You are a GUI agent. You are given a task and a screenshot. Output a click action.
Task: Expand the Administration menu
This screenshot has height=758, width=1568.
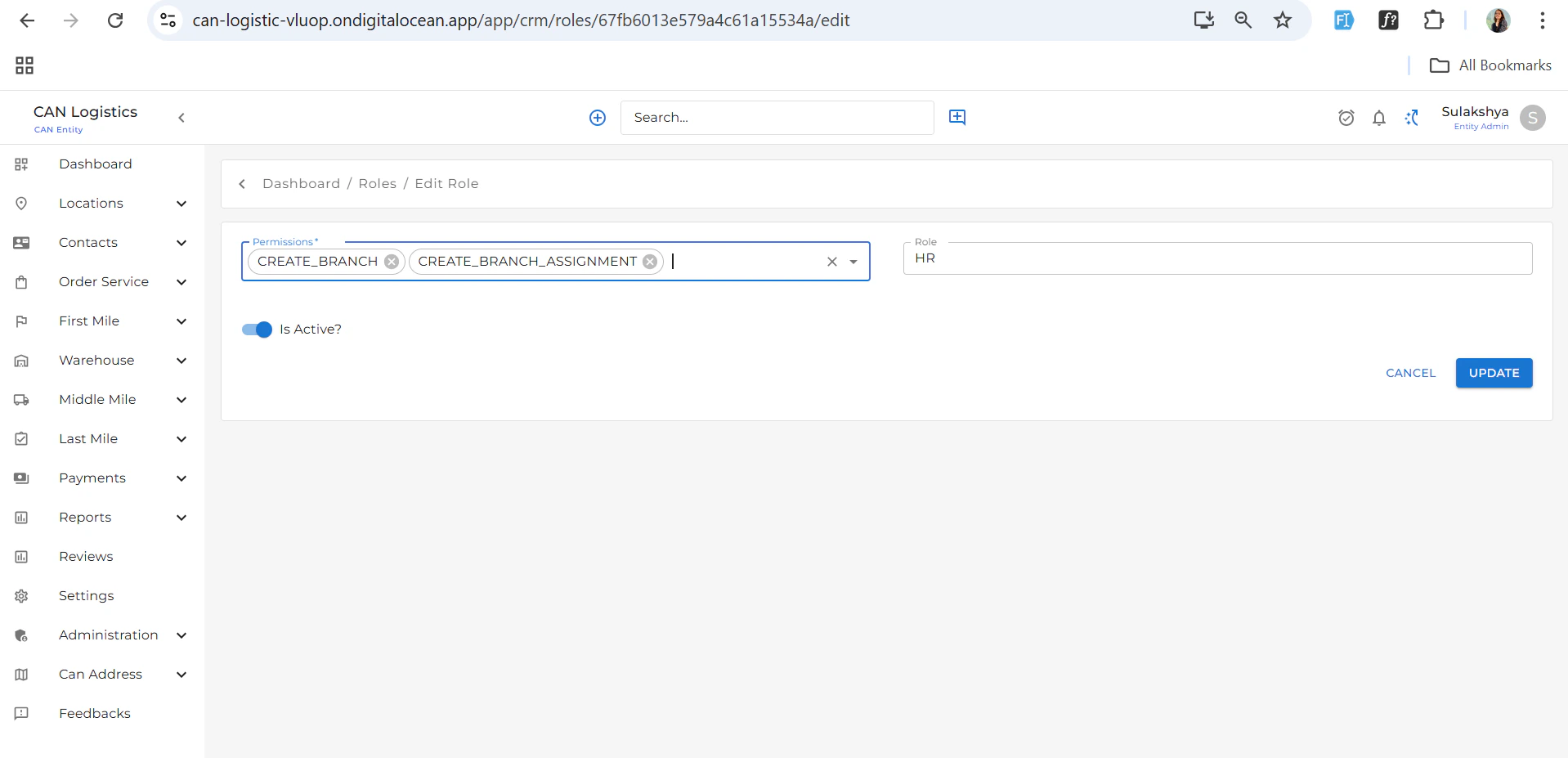click(x=102, y=635)
